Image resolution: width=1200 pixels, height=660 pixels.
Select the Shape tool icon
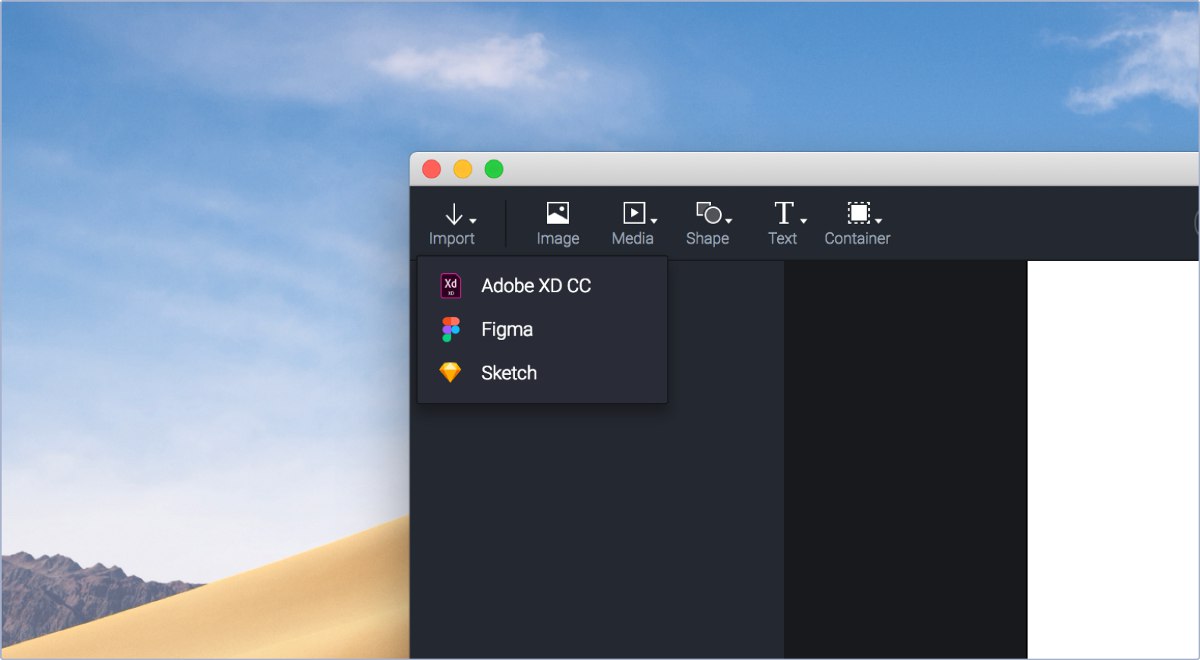(x=709, y=213)
